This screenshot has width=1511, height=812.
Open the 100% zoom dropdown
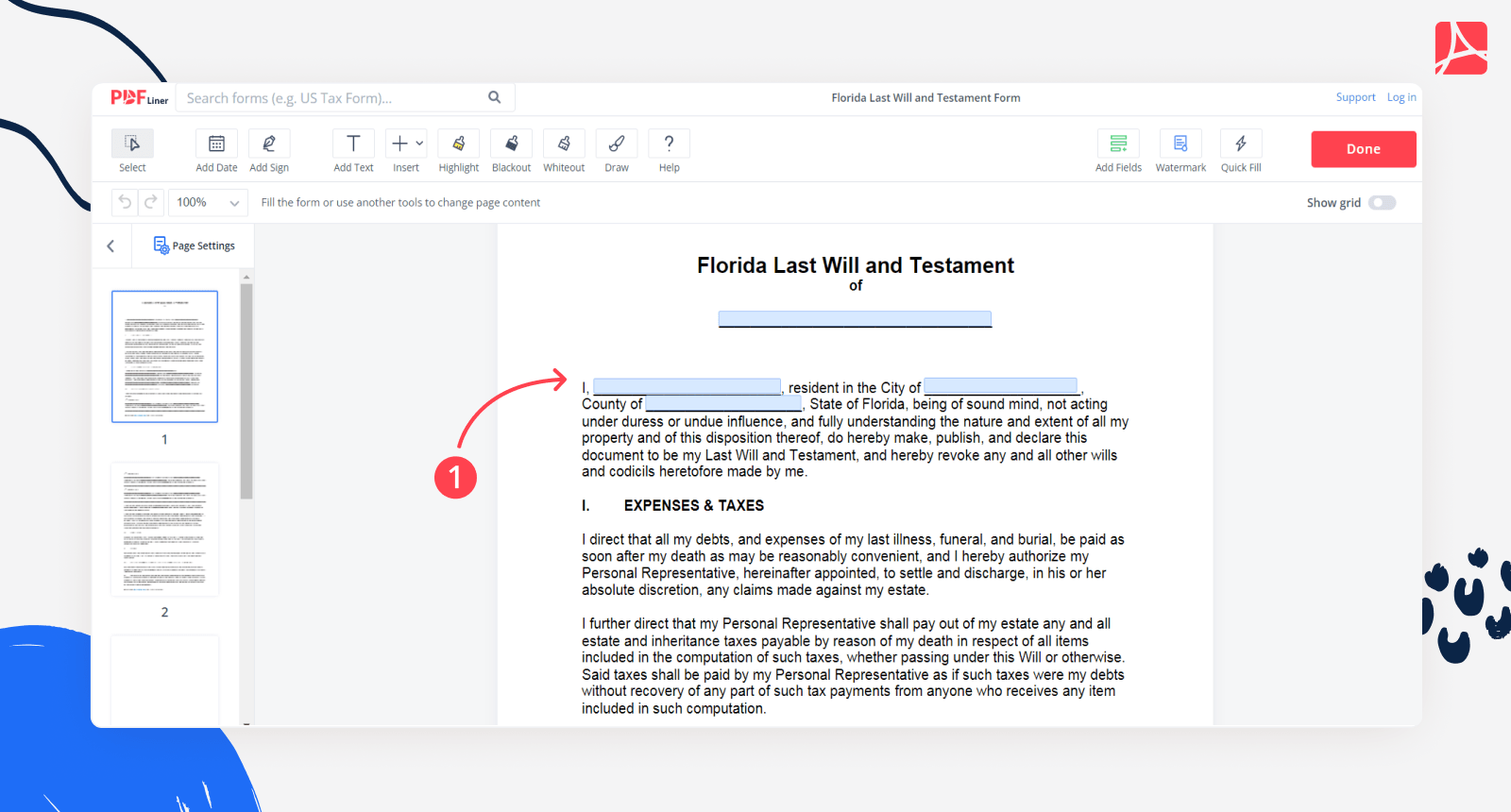pyautogui.click(x=208, y=203)
